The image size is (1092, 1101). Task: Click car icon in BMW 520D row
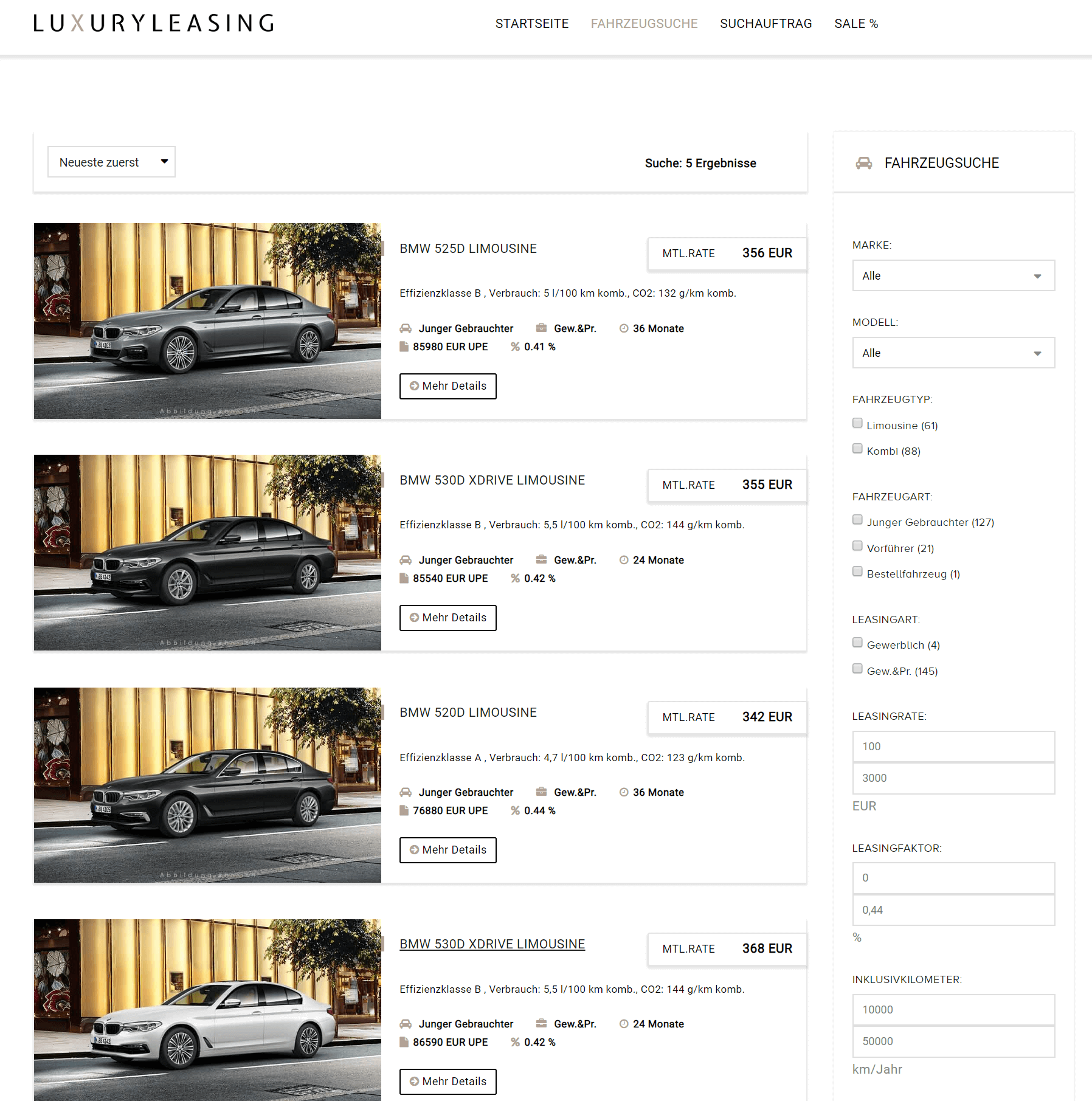coord(406,792)
